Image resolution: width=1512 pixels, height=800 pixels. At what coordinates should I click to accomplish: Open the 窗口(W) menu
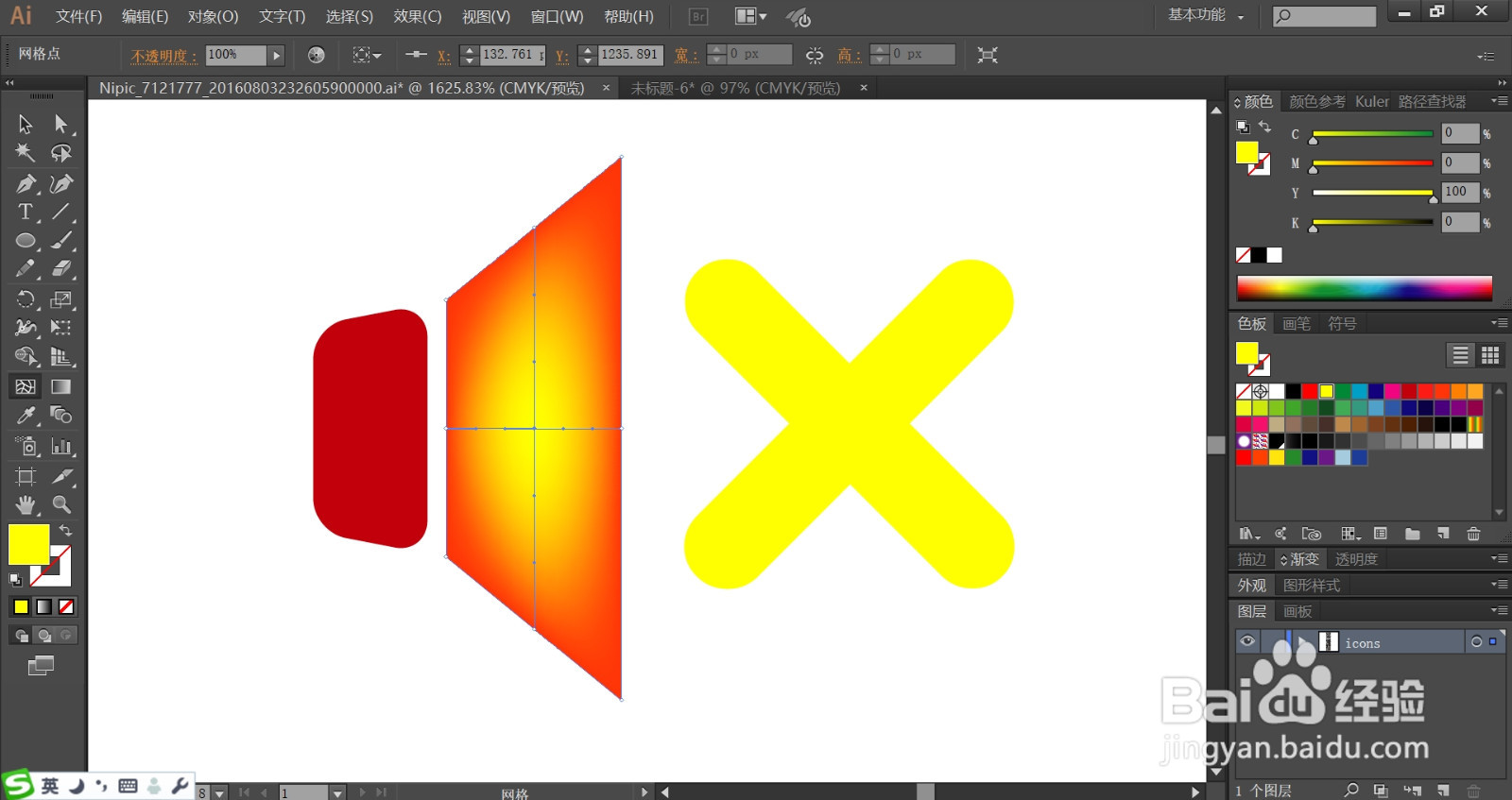[557, 17]
